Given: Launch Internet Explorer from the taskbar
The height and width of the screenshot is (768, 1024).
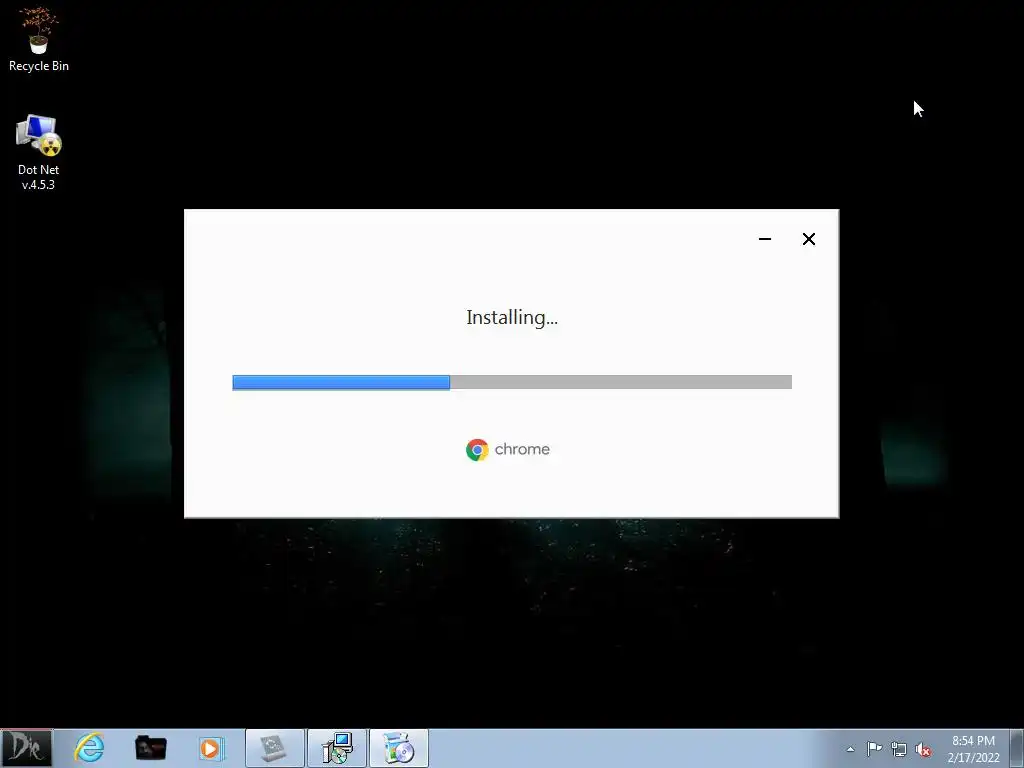Looking at the screenshot, I should click(89, 748).
